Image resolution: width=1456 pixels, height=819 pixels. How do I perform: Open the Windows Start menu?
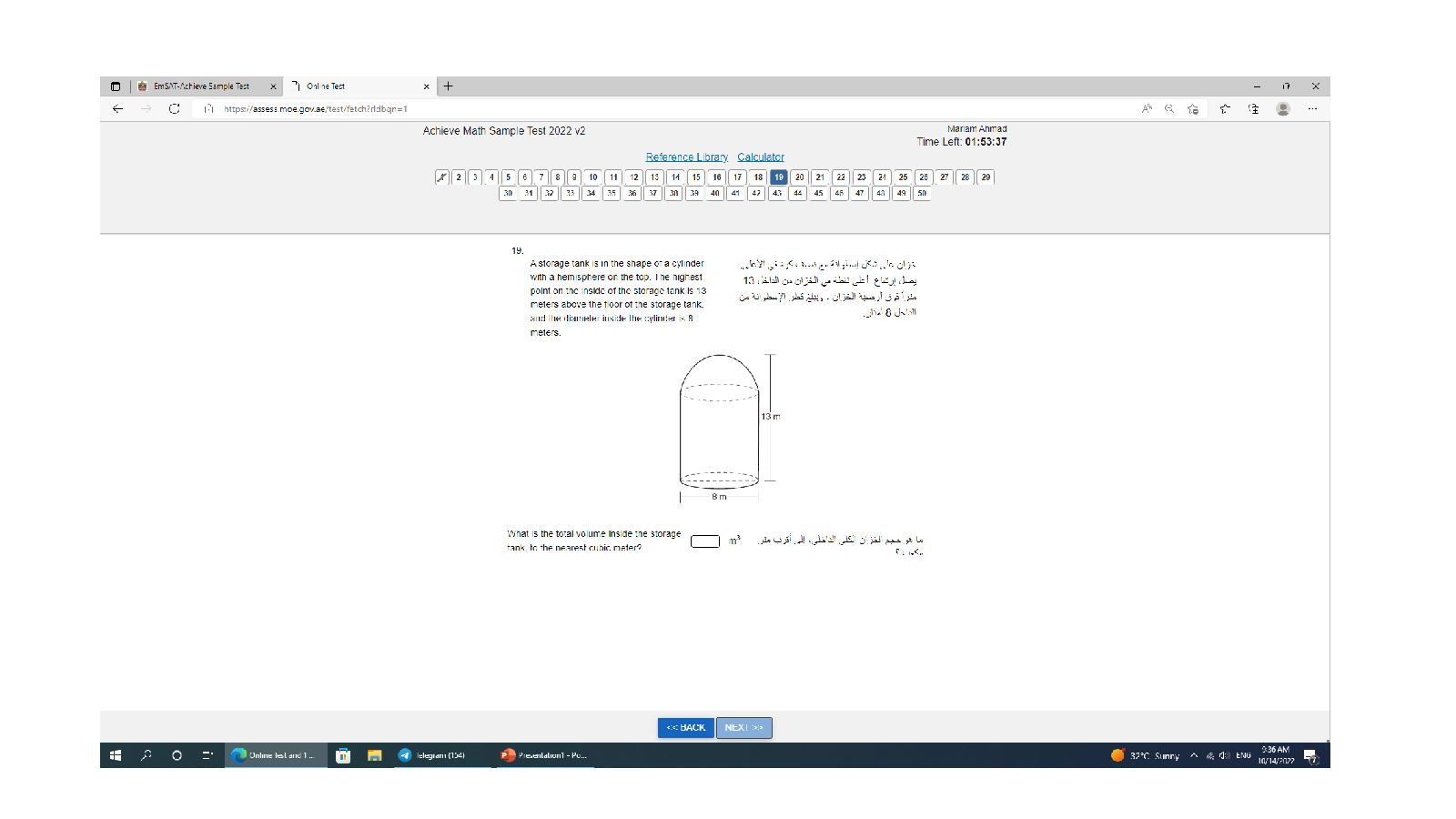point(116,755)
